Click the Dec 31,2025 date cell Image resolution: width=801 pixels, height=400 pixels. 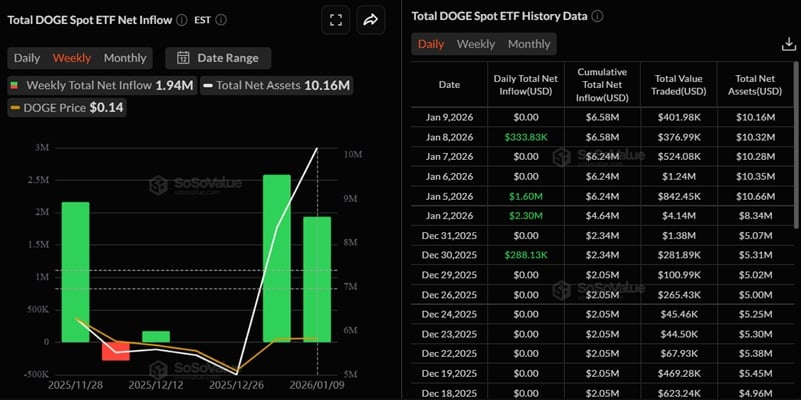tap(449, 236)
